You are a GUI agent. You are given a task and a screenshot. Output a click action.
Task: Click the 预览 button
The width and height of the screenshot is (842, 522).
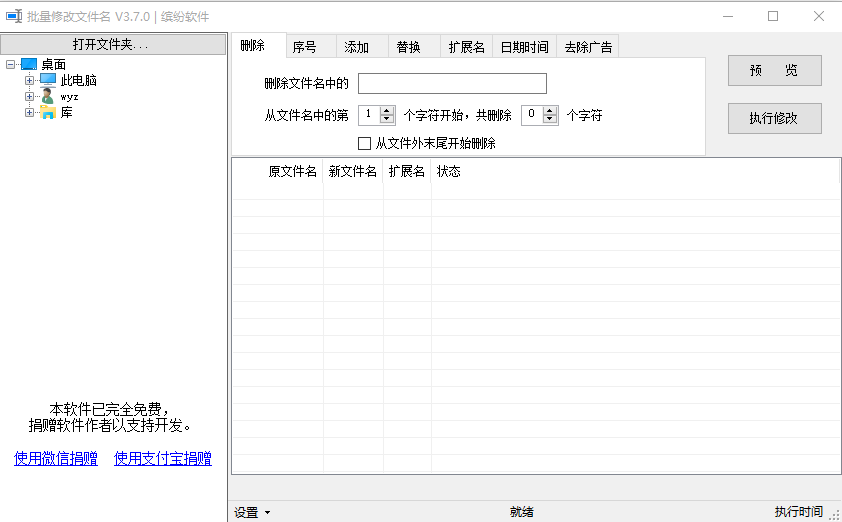pos(774,71)
